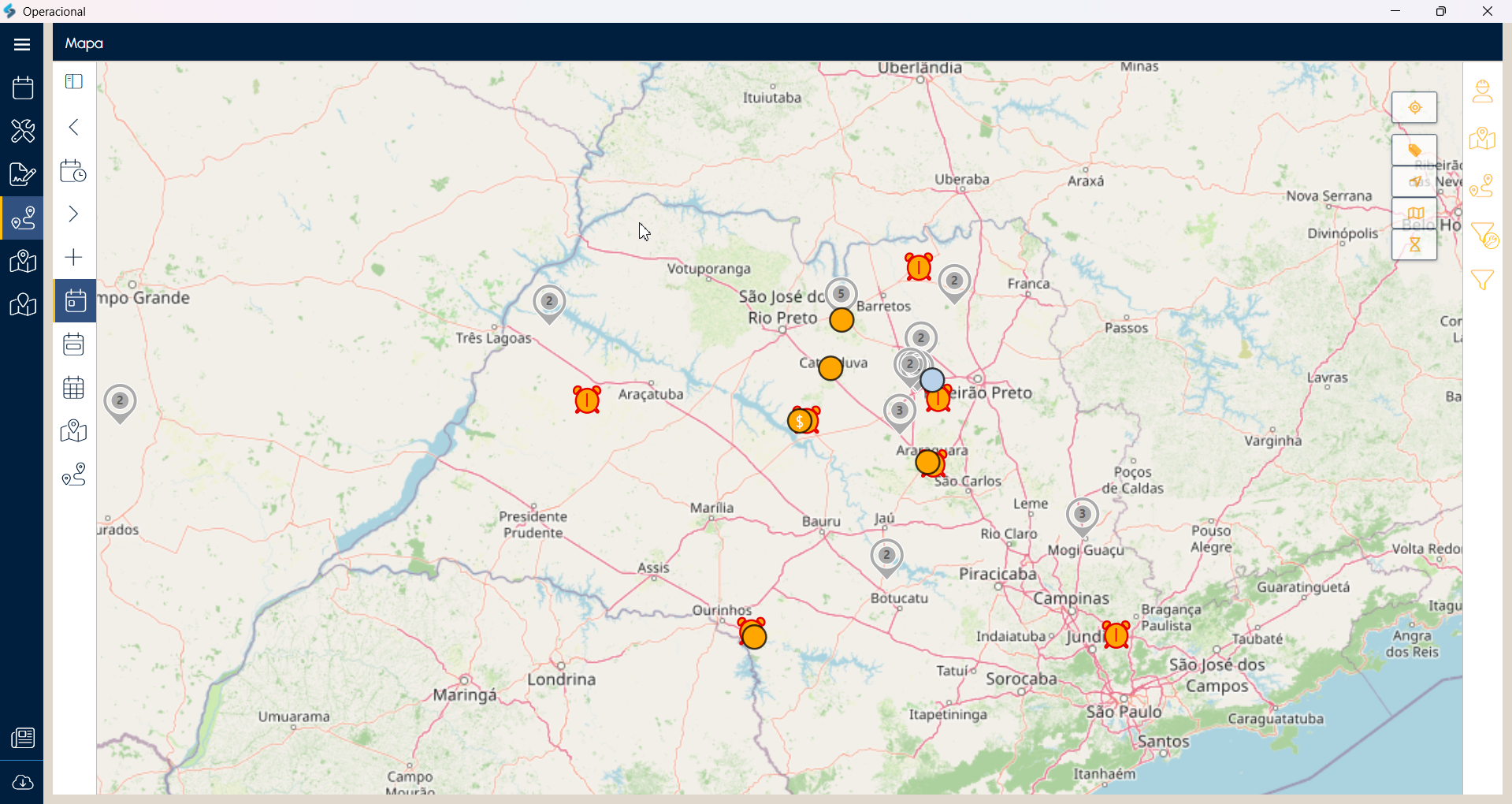Click the alarm clock marker near Jundiaí
The height and width of the screenshot is (804, 1512).
coord(1116,635)
